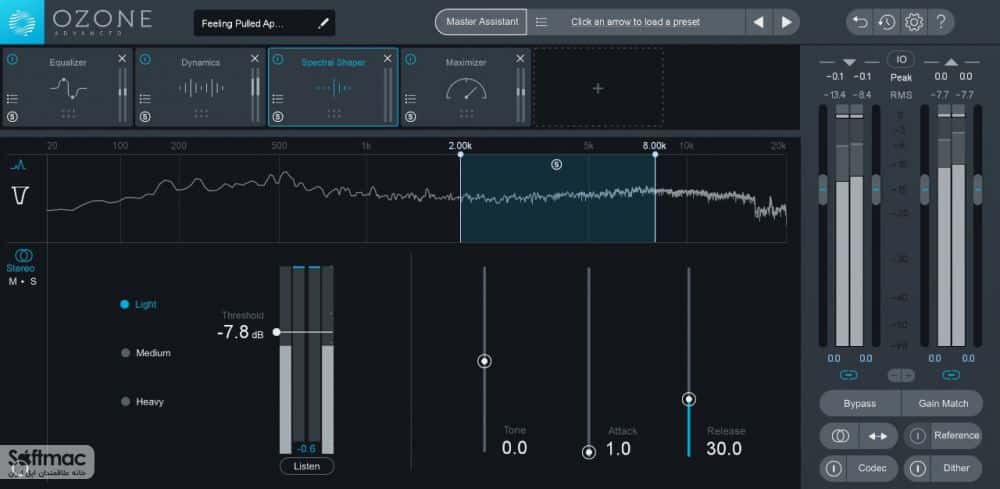Click the Release 30.0 value
This screenshot has height=489, width=1000.
pyautogui.click(x=724, y=448)
